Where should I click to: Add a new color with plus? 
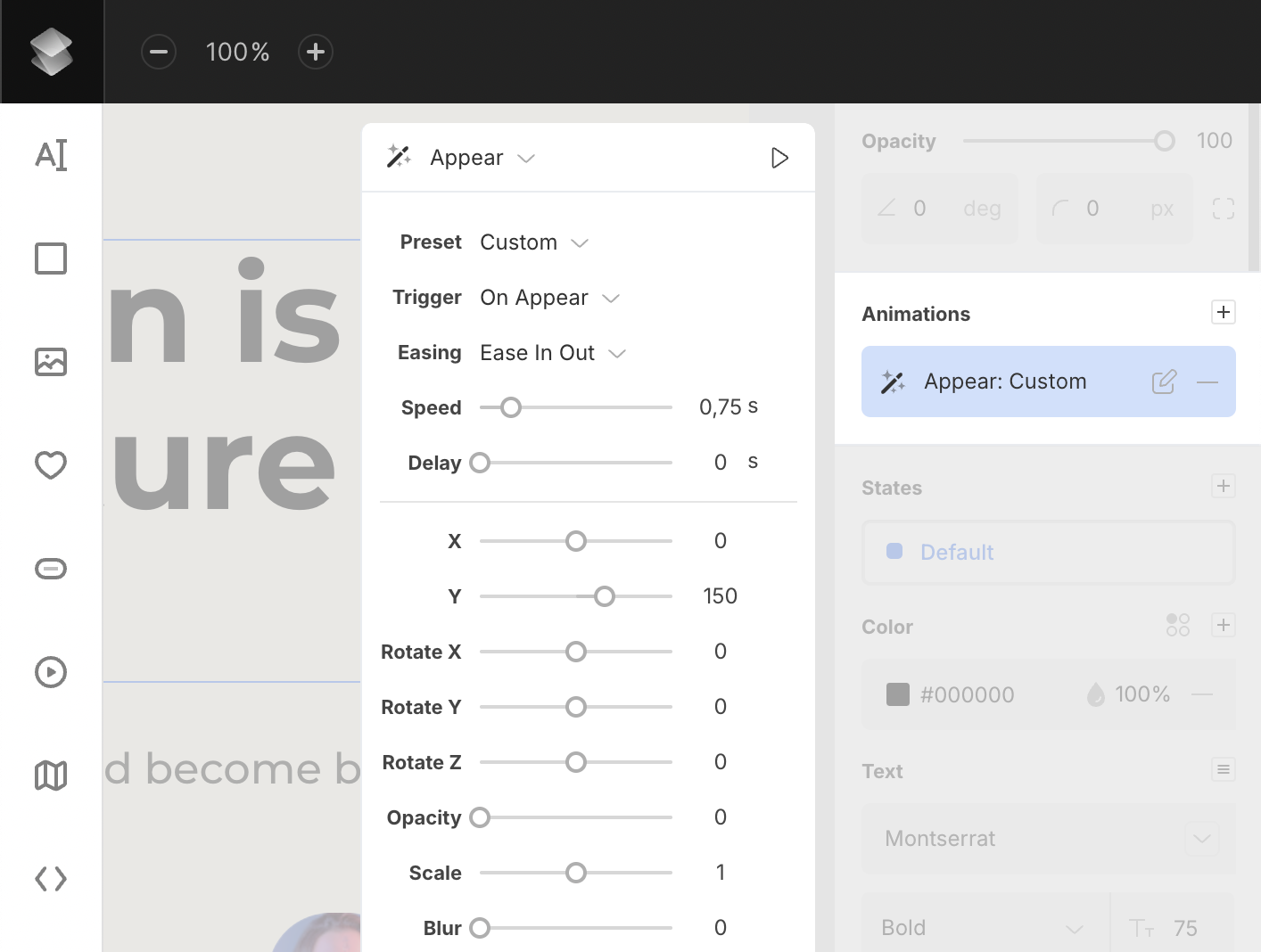[x=1224, y=625]
